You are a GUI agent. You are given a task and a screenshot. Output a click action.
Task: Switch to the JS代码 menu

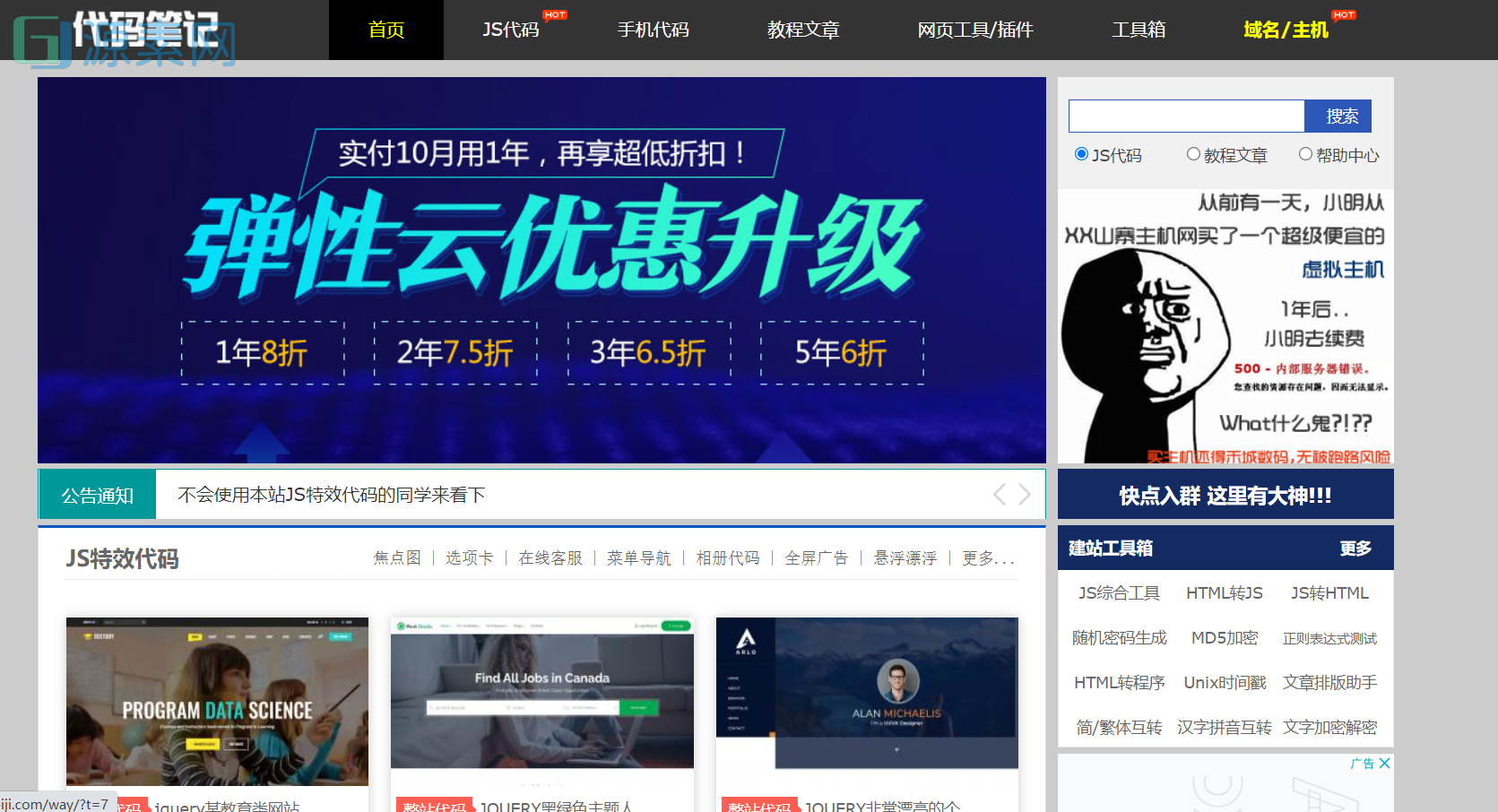click(x=511, y=30)
